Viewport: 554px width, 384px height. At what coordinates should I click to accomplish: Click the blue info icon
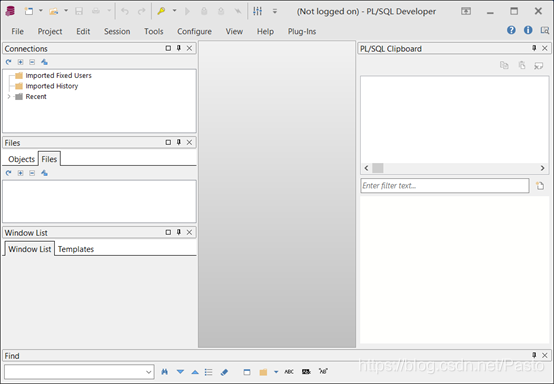(528, 30)
